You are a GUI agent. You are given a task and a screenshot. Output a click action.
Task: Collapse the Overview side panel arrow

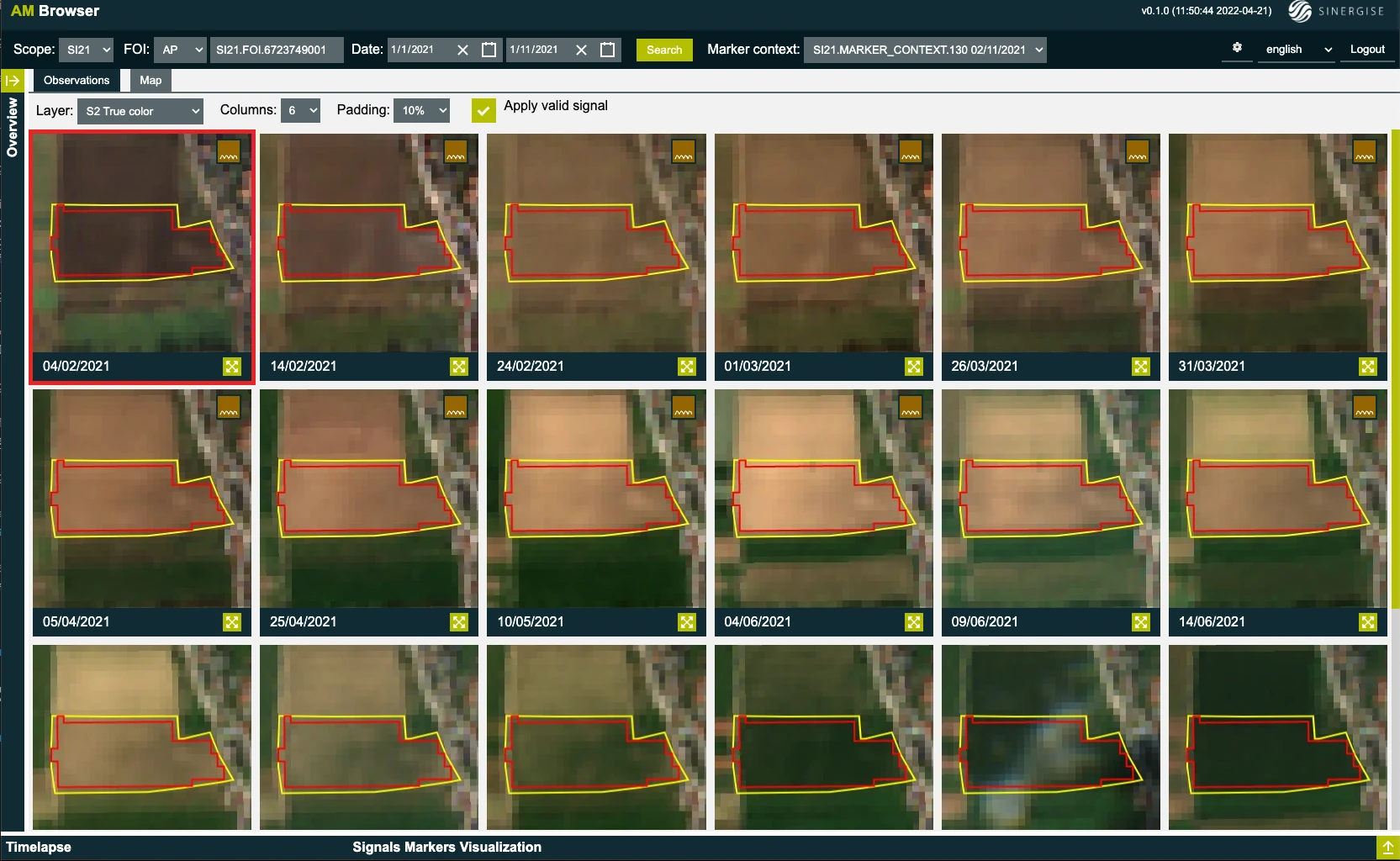click(x=12, y=81)
